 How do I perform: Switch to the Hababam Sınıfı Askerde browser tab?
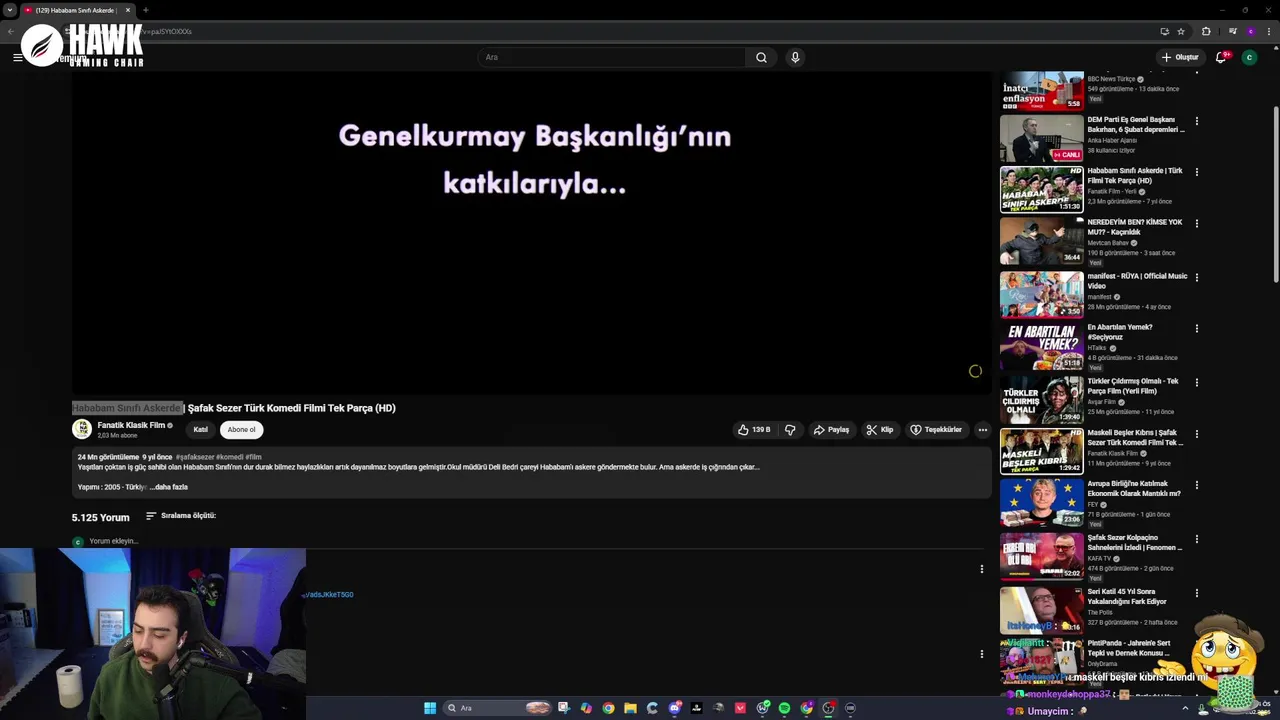(x=75, y=10)
